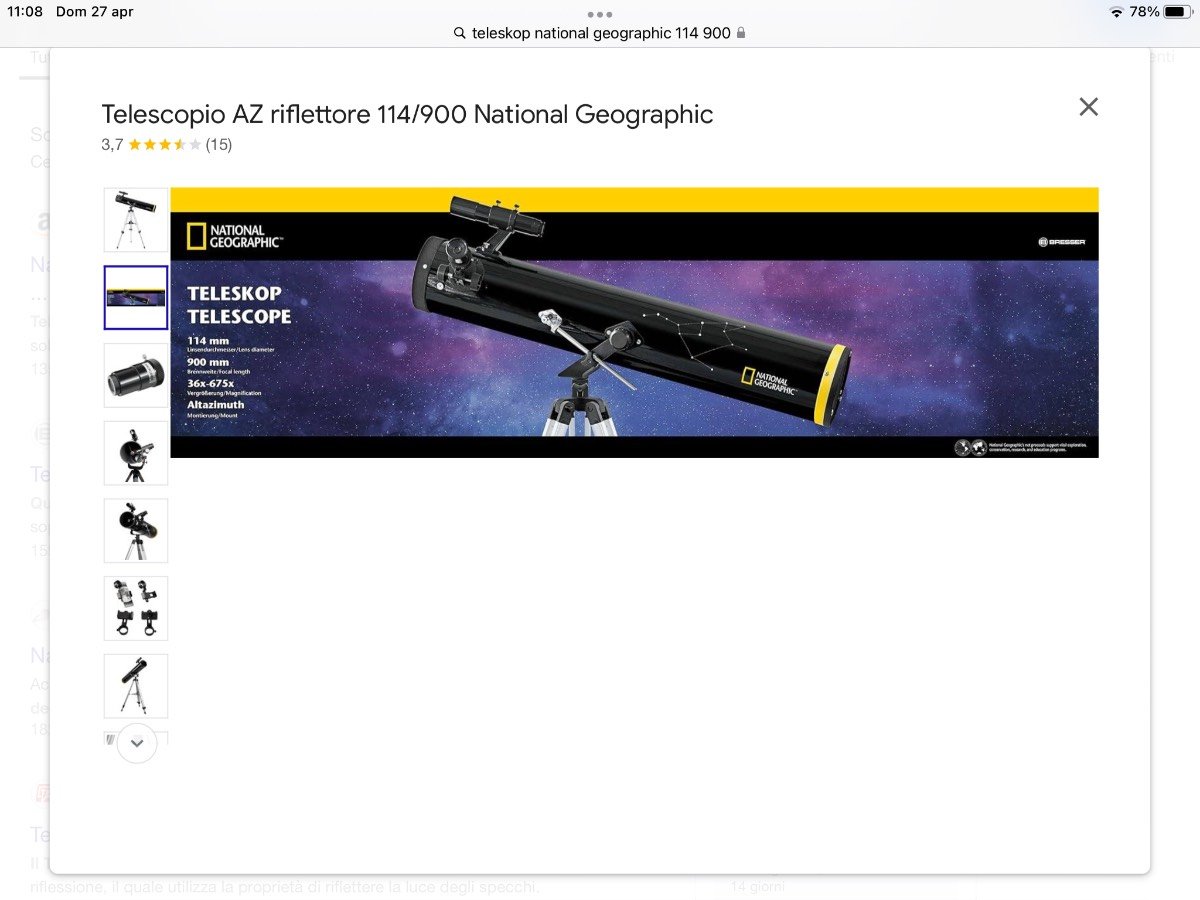Close the telescope product image viewer
Screen dimensions: 1200x900
[x=1089, y=107]
